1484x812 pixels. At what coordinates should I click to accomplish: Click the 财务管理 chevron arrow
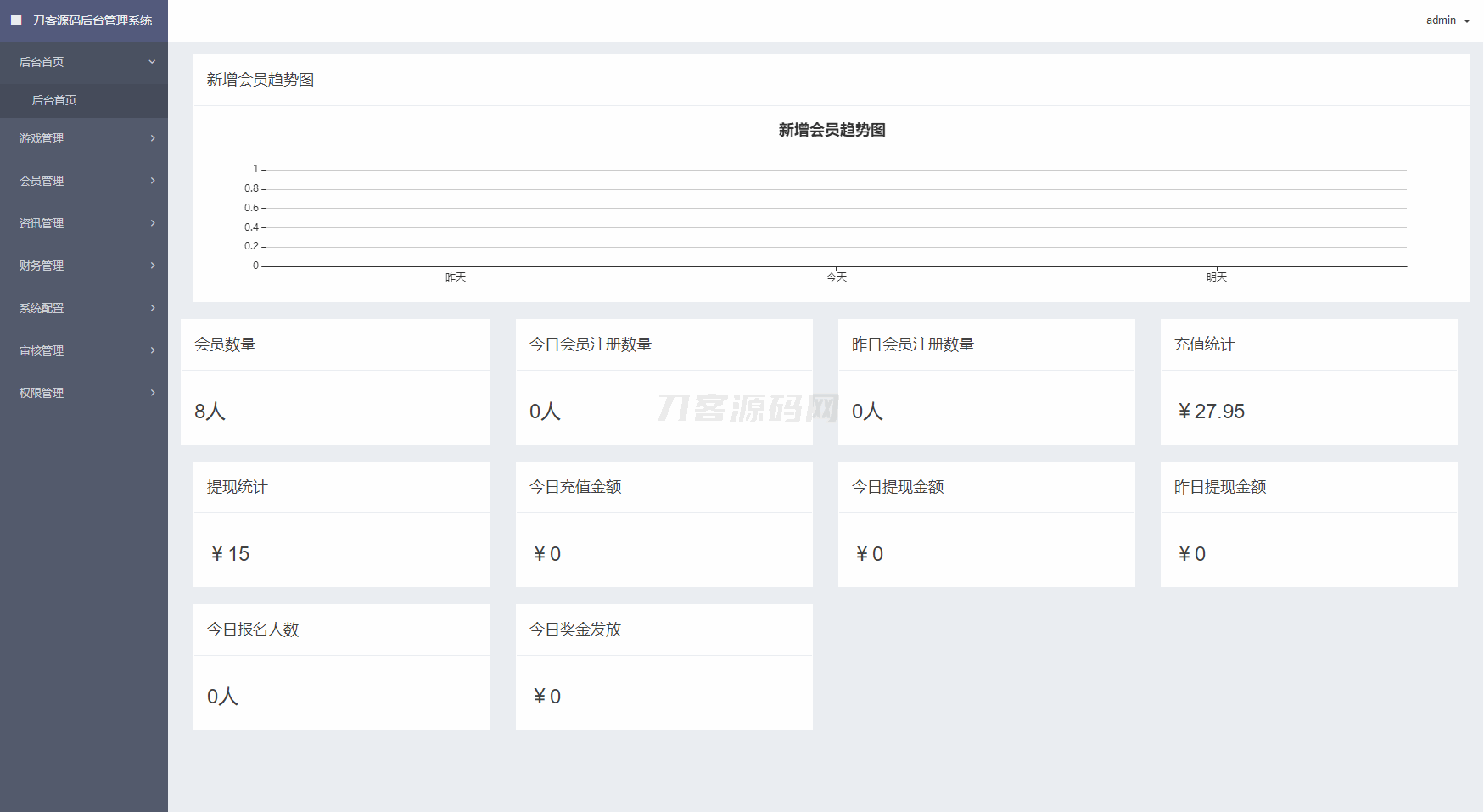point(153,266)
